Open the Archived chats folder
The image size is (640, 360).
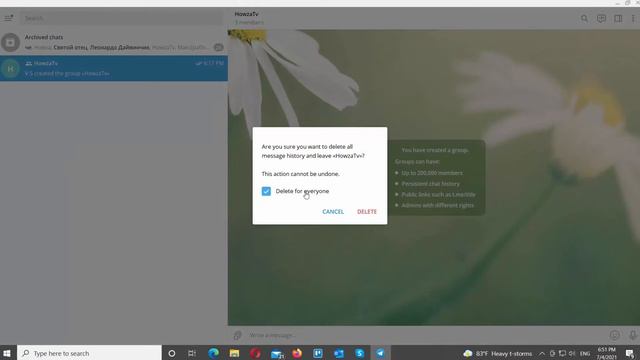(113, 42)
